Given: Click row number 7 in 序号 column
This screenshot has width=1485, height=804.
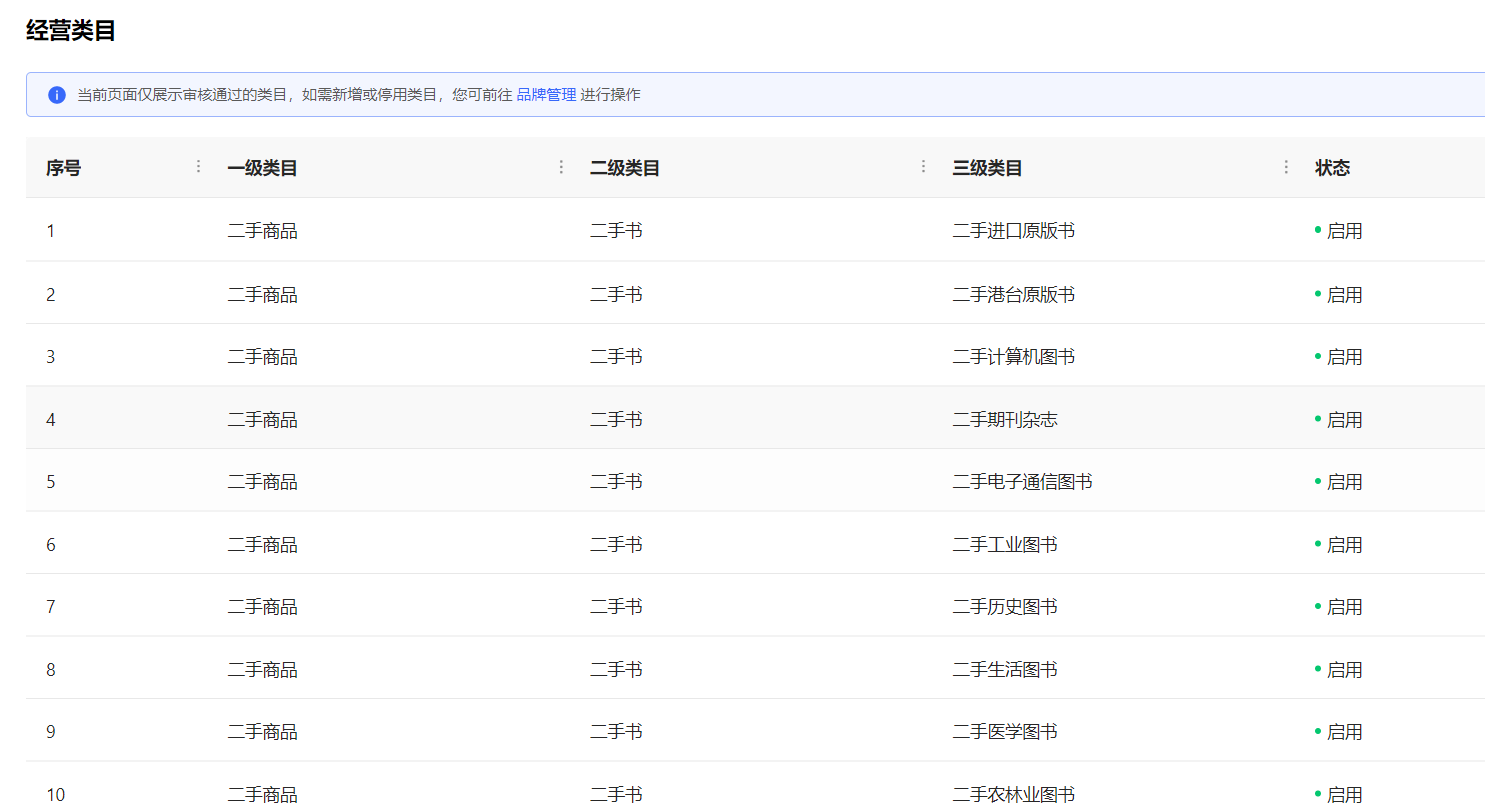Looking at the screenshot, I should (x=51, y=607).
